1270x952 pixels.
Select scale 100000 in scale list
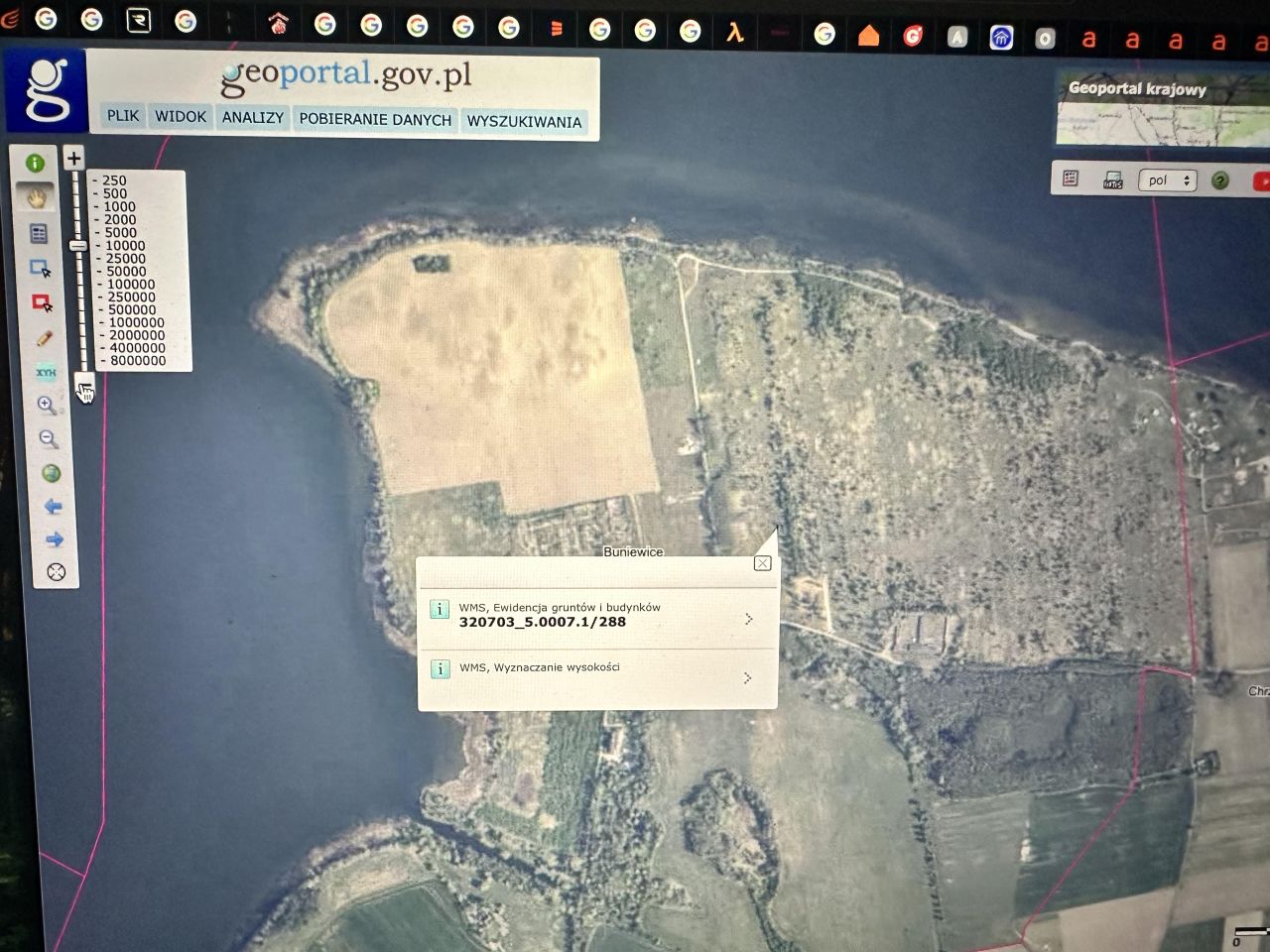click(130, 285)
